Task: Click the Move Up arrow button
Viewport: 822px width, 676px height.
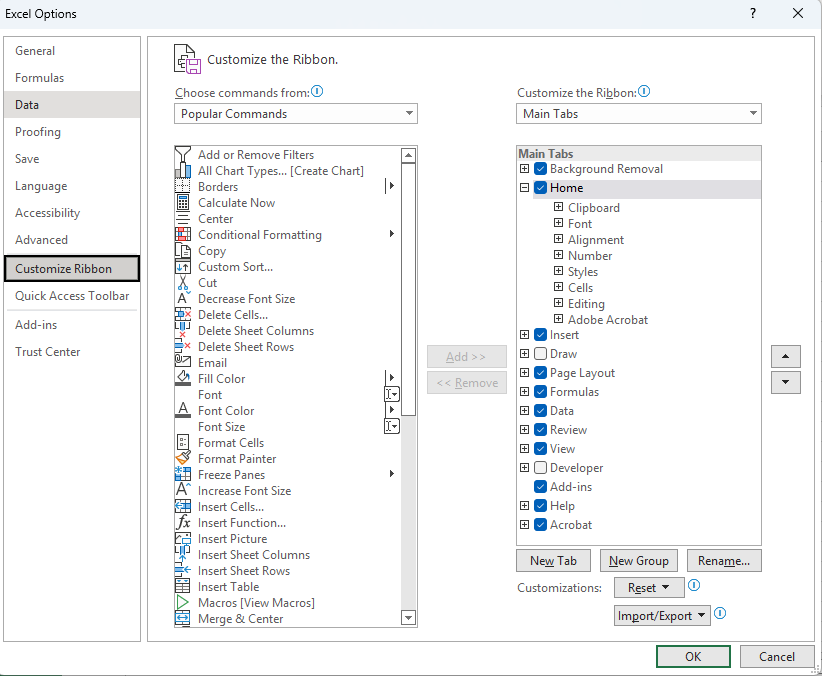Action: pos(785,356)
